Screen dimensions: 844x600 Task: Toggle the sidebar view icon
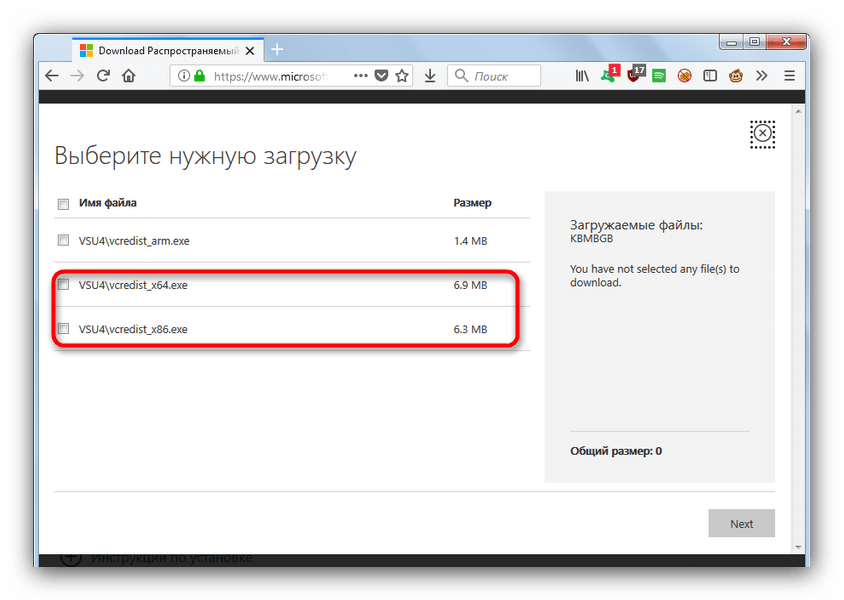710,76
